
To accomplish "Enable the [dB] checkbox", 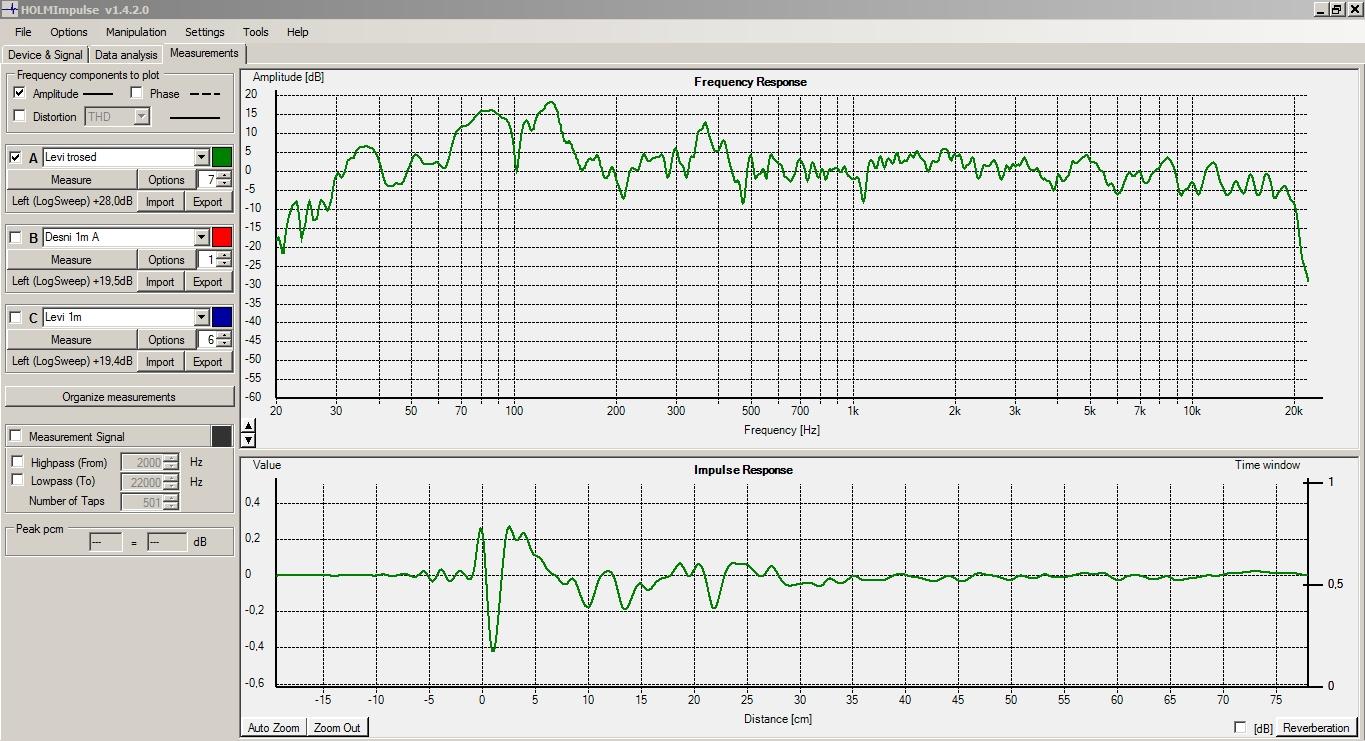I will click(1240, 728).
